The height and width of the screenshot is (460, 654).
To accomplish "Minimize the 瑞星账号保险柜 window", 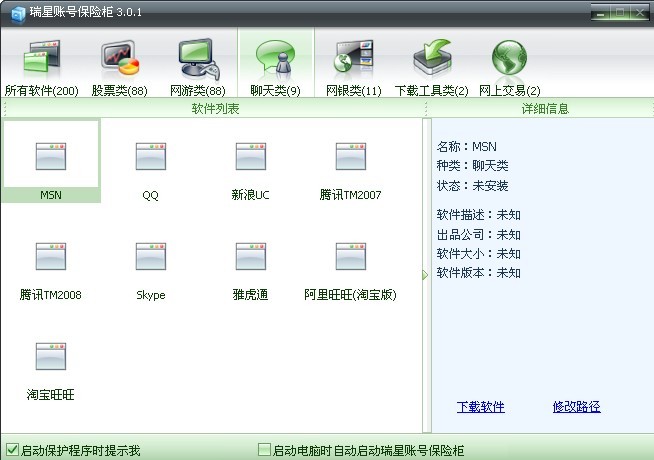I will (x=601, y=13).
